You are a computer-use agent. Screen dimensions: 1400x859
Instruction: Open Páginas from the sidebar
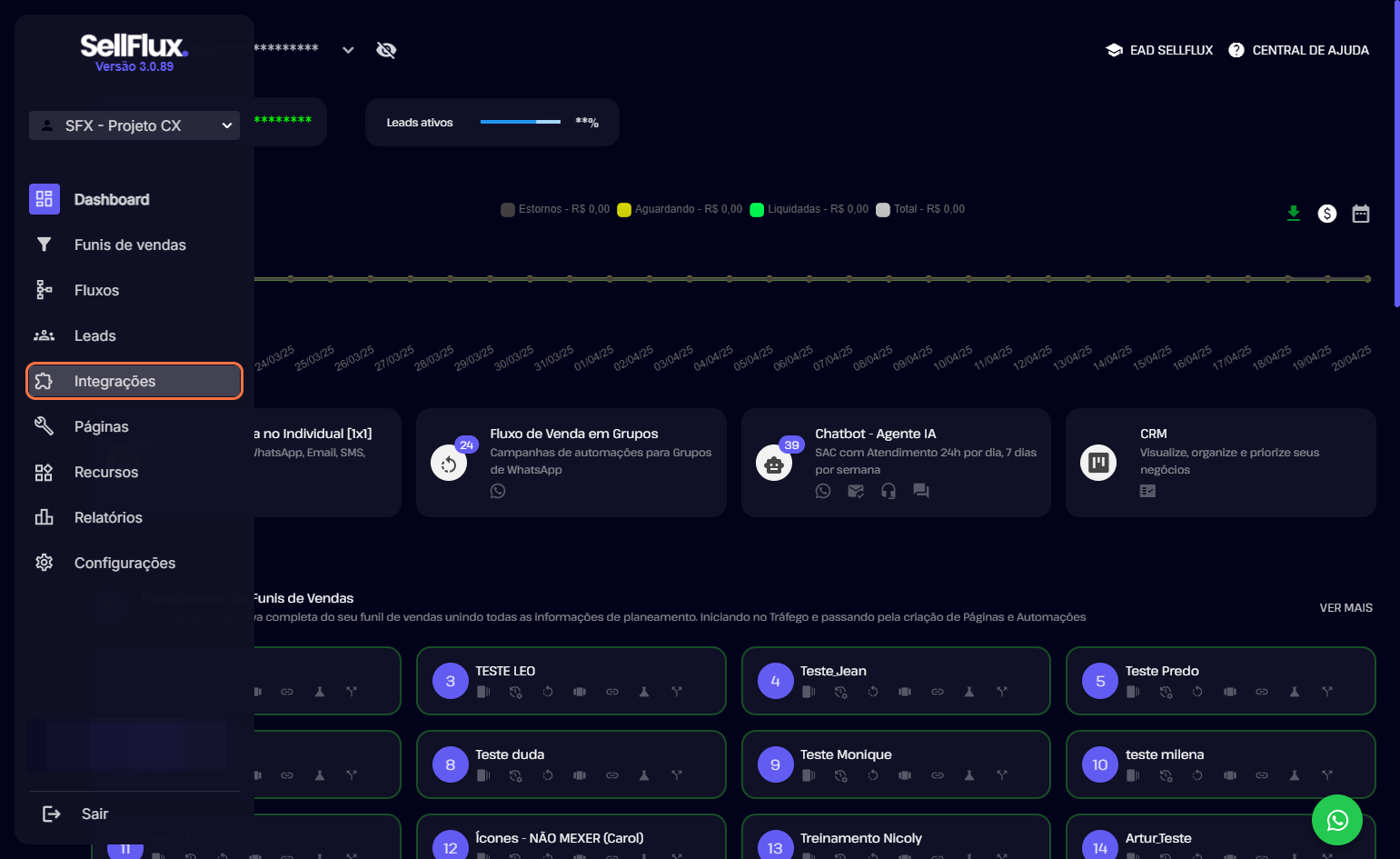pos(134,426)
